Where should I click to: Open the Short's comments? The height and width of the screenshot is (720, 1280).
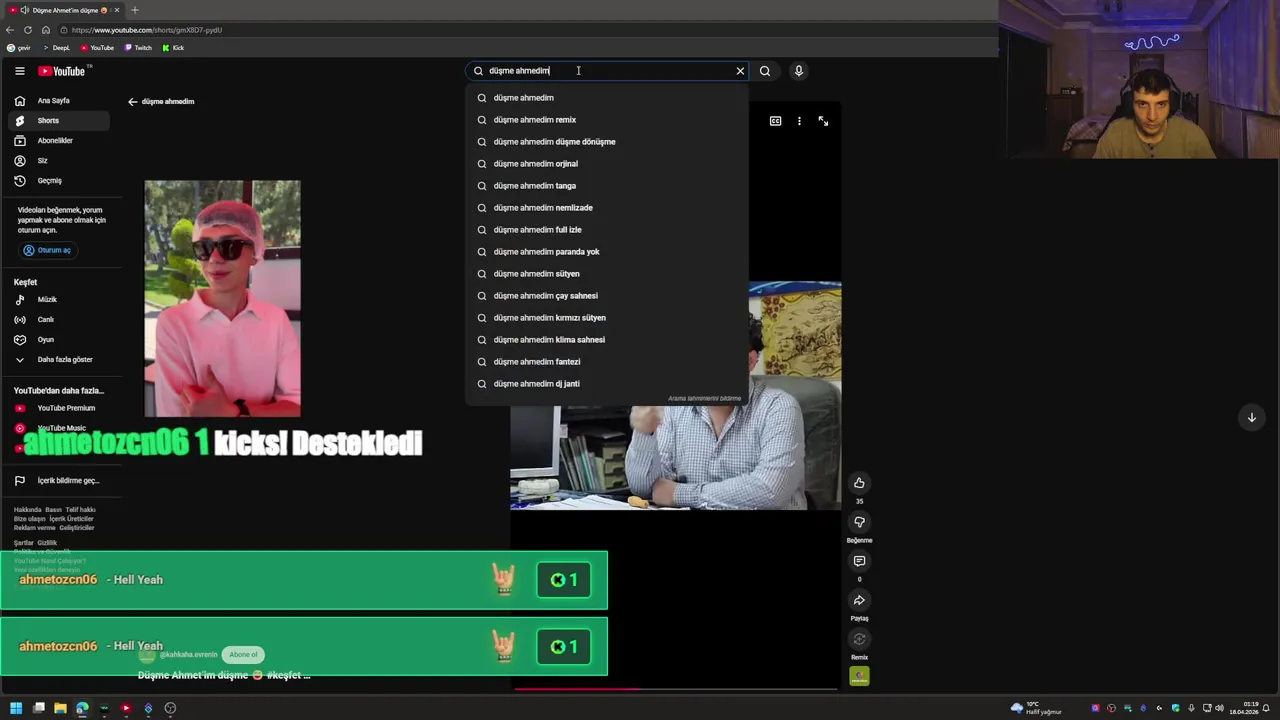pos(859,561)
